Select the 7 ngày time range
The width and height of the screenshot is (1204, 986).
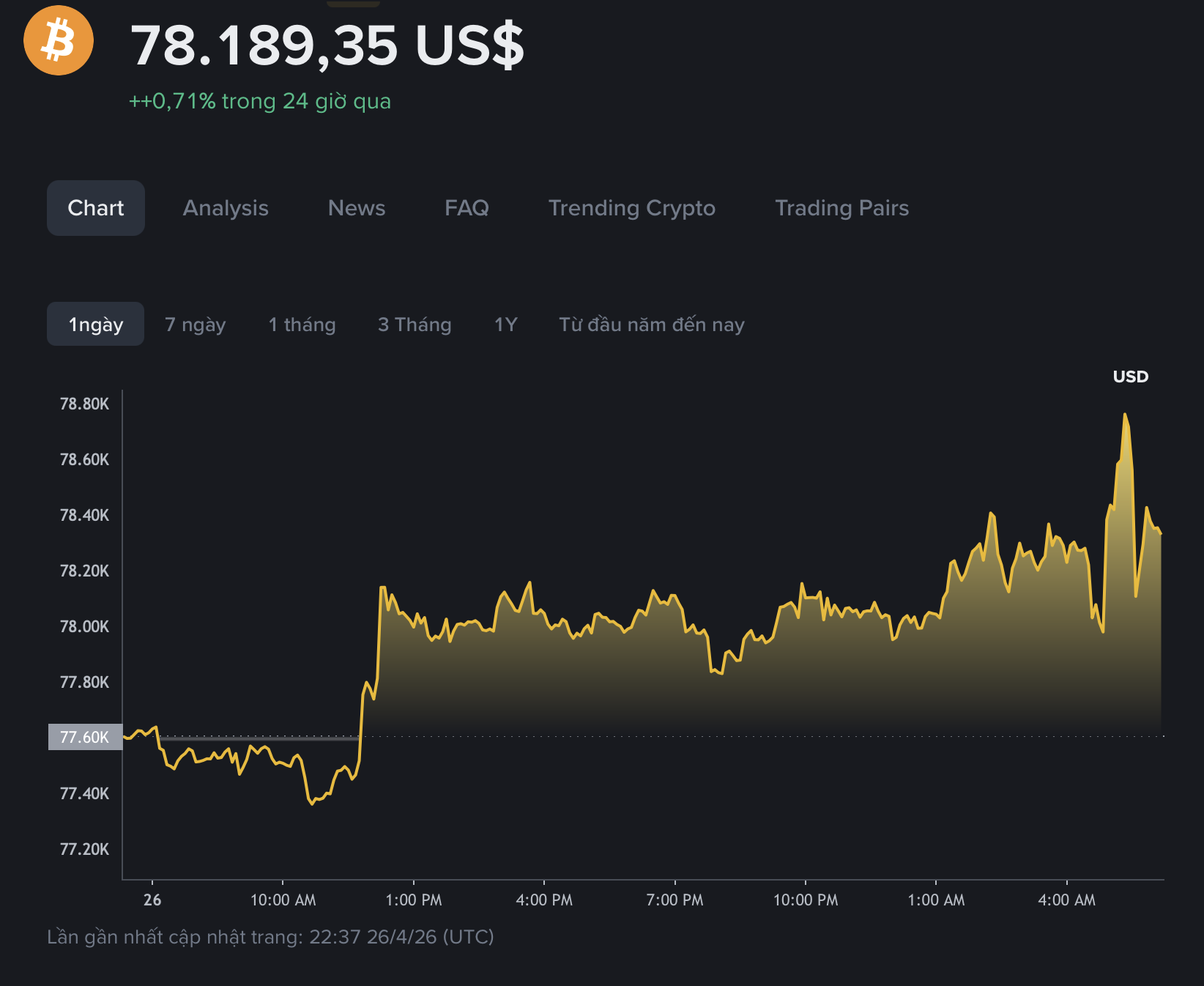[x=195, y=323]
